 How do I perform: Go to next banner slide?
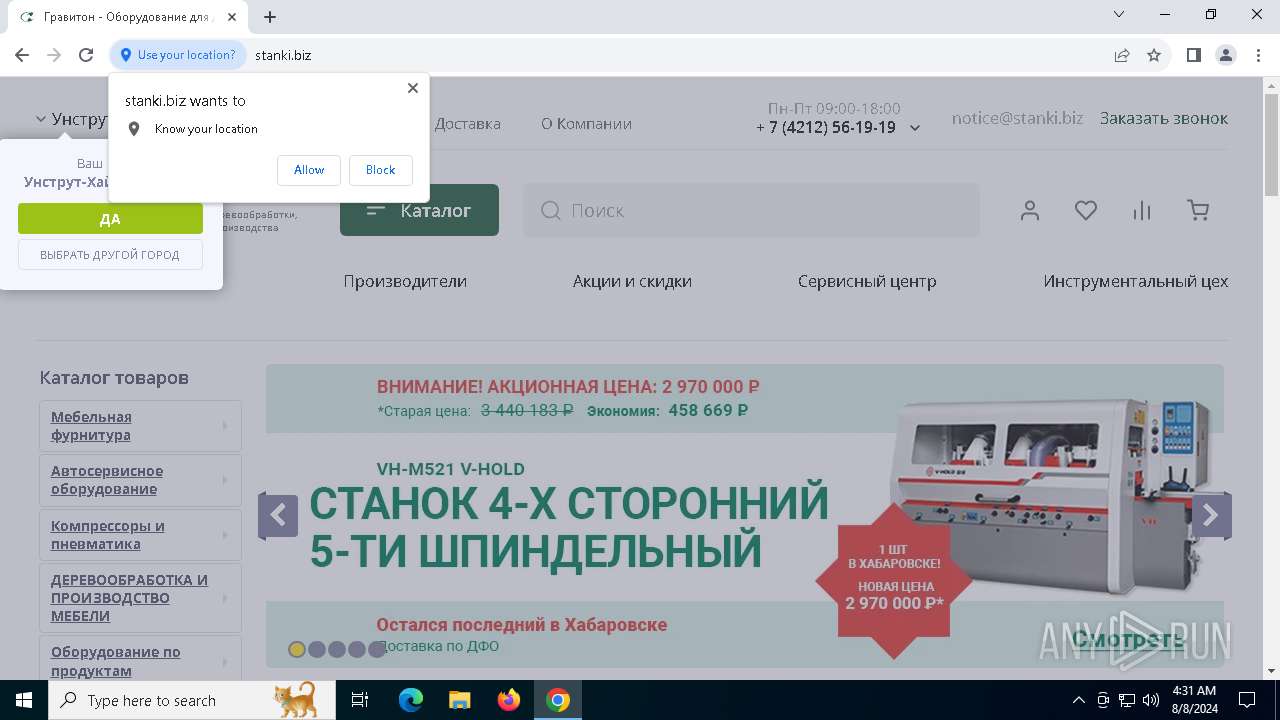pyautogui.click(x=1211, y=516)
